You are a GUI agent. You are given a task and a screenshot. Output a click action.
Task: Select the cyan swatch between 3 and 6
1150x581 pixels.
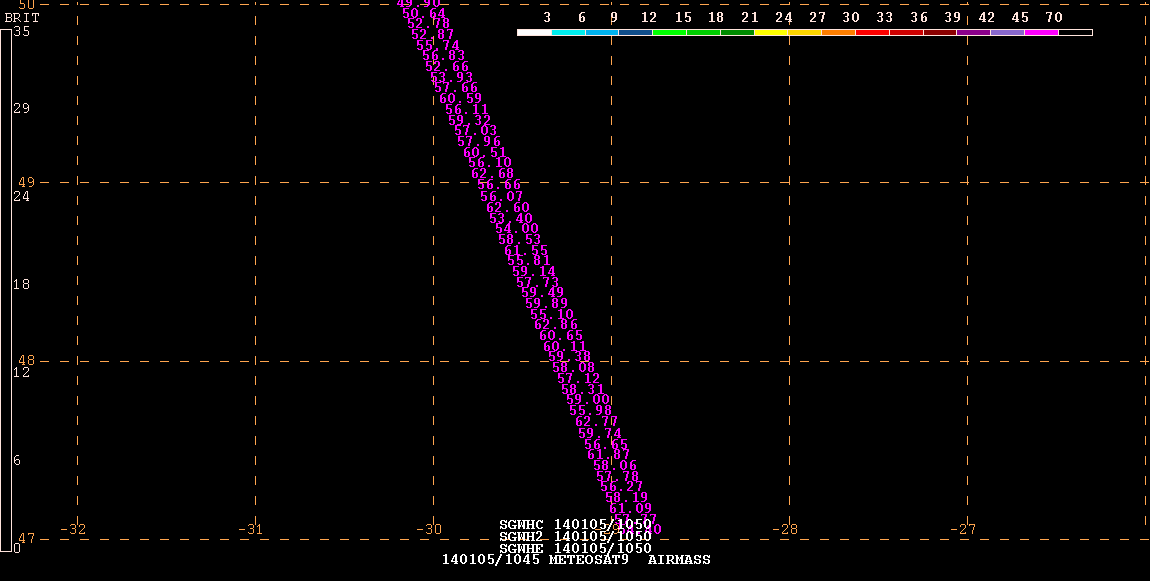(568, 32)
